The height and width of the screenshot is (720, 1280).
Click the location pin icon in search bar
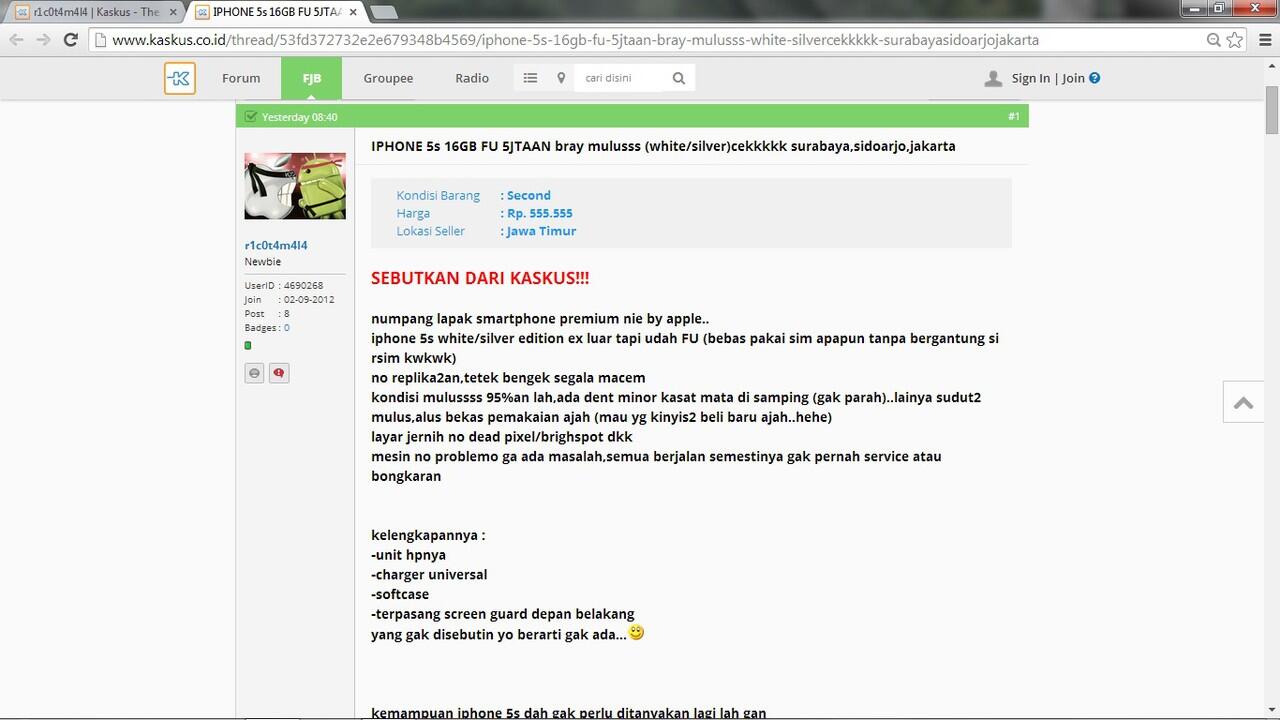click(561, 78)
